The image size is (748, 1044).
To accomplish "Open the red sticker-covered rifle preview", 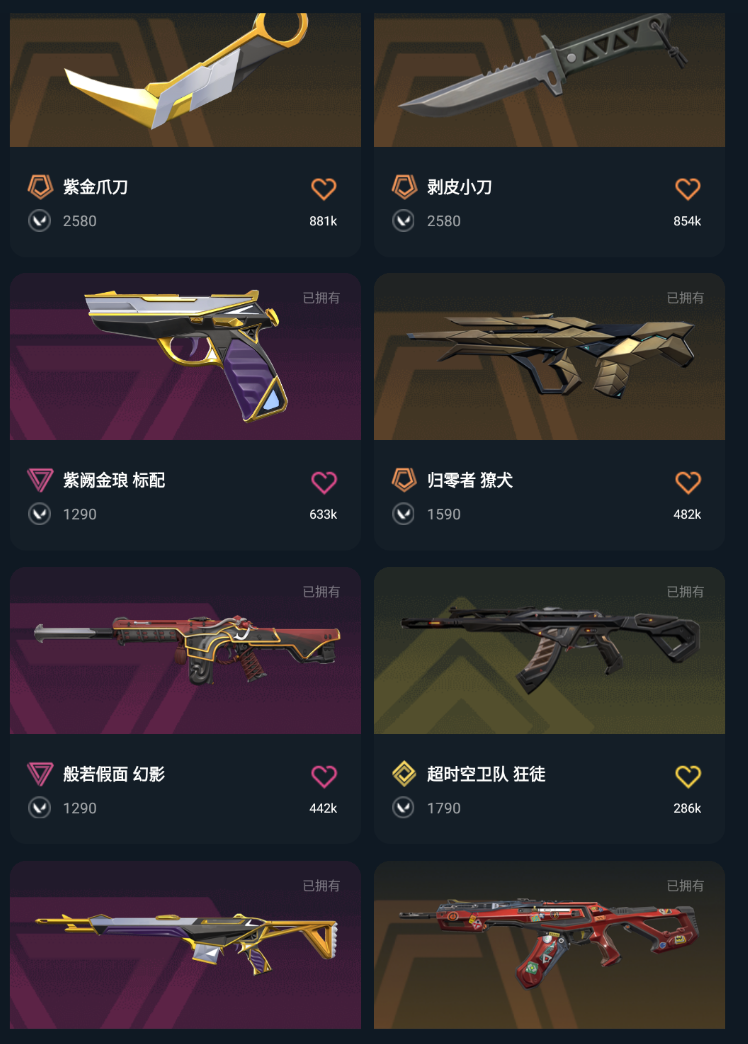I will (549, 945).
